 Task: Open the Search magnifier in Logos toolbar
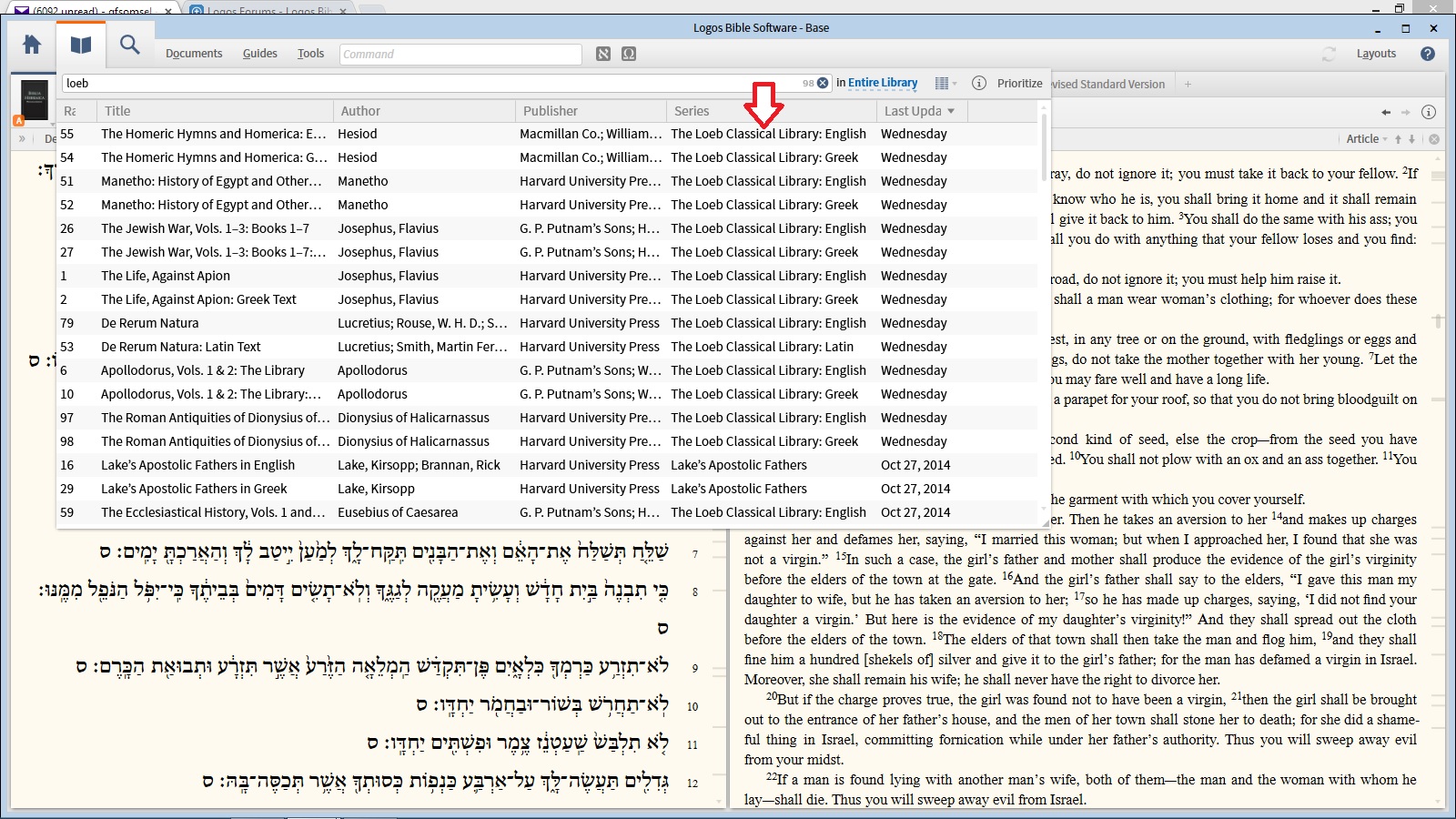point(130,45)
